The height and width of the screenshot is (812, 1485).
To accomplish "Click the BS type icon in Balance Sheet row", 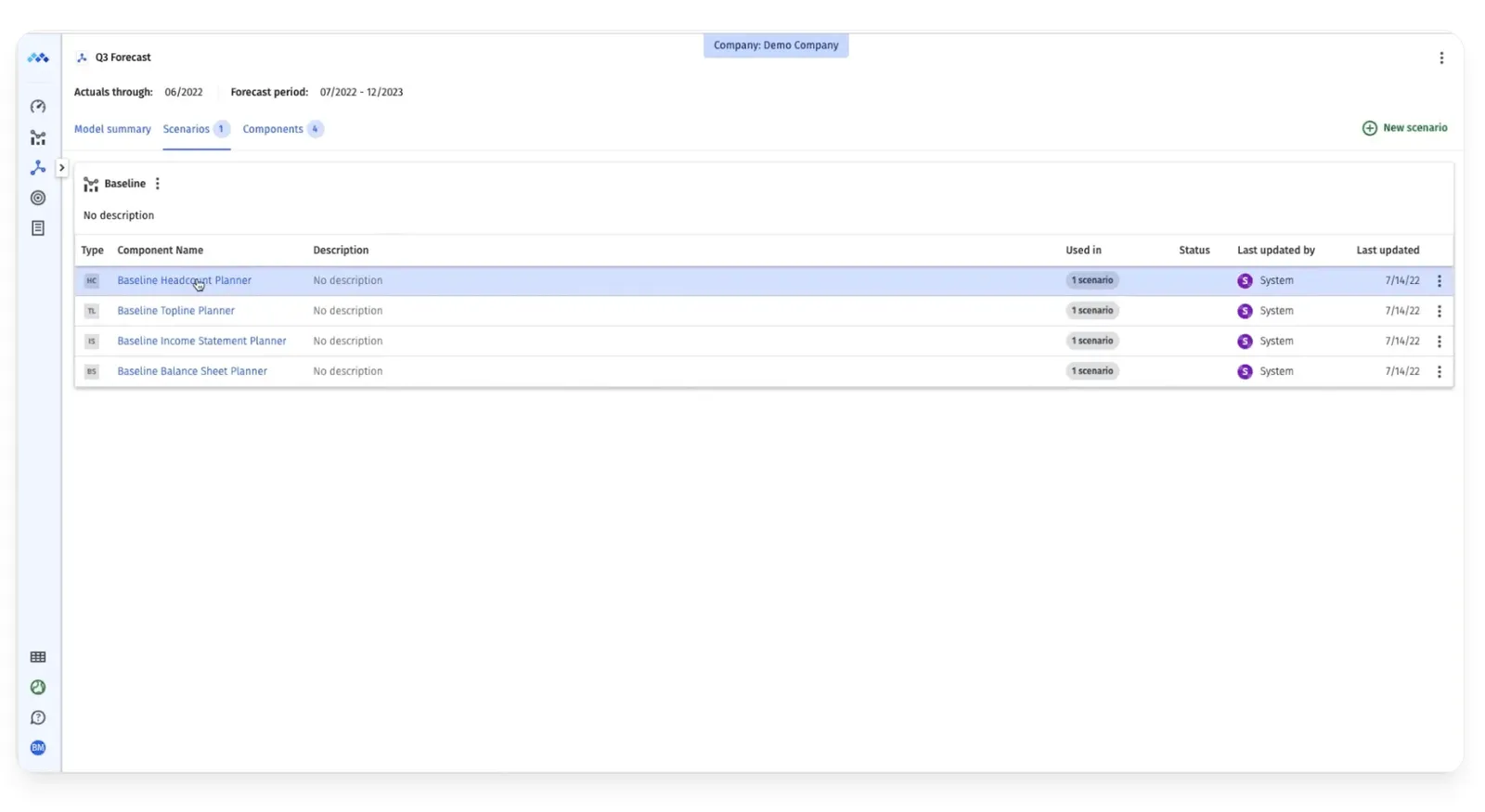I will pos(91,371).
